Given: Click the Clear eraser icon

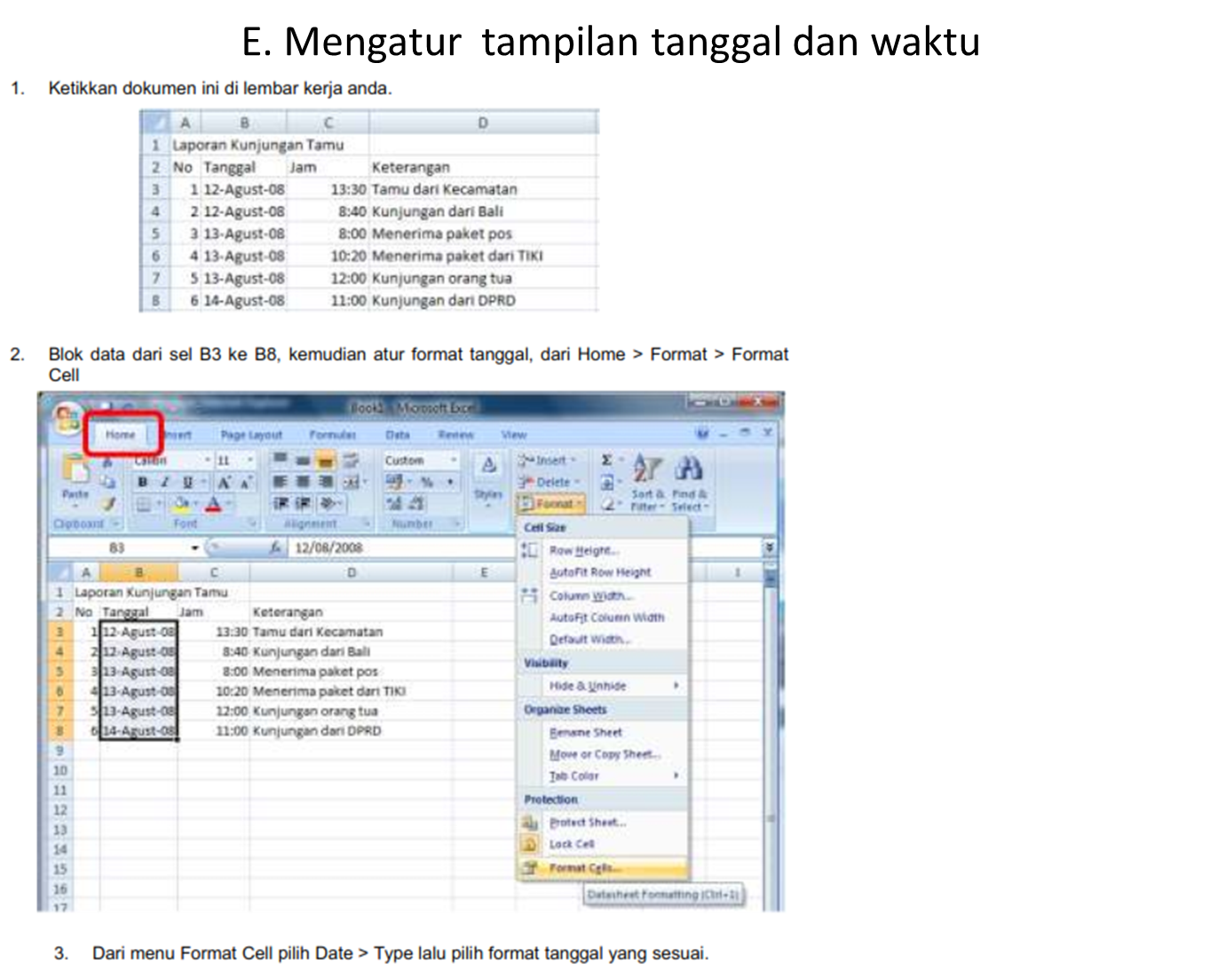Looking at the screenshot, I should click(608, 503).
